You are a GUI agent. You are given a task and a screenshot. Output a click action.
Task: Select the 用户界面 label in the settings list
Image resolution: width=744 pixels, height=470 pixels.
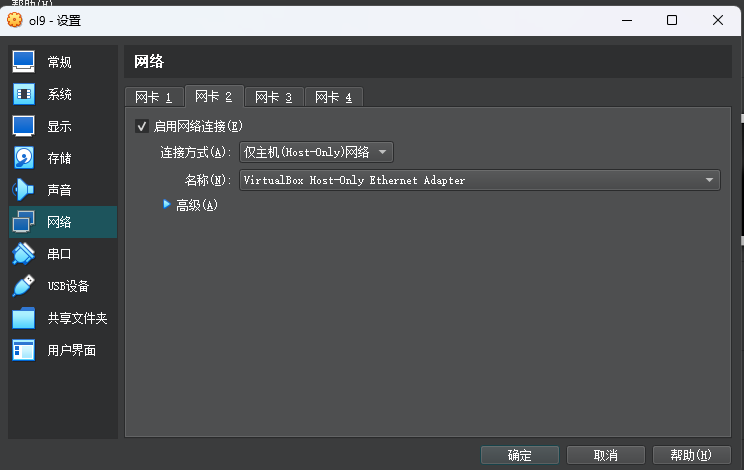click(x=72, y=350)
